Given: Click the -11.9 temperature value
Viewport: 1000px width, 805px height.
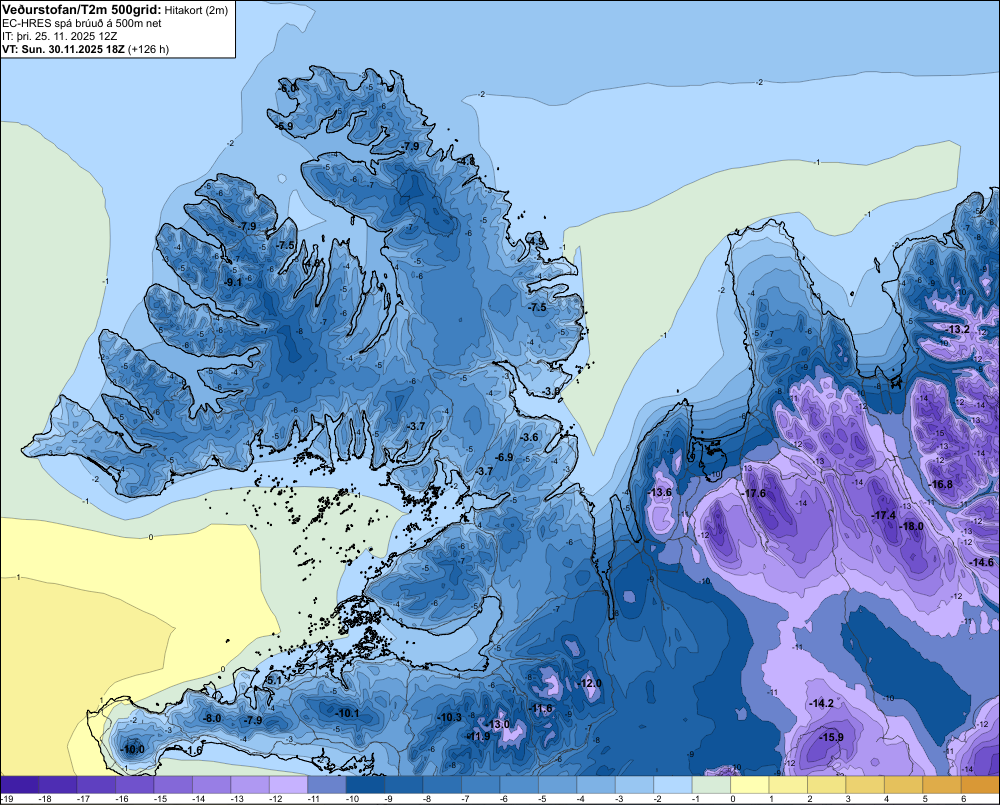Looking at the screenshot, I should tap(478, 736).
